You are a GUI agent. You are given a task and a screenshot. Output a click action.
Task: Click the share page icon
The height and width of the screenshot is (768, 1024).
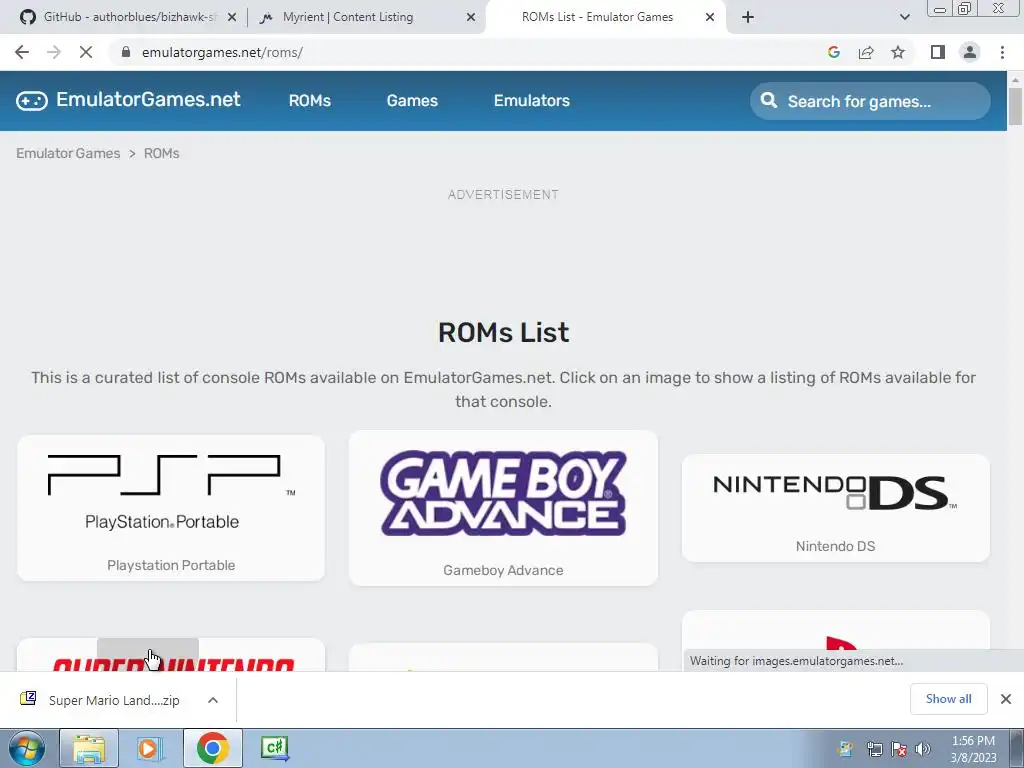[866, 52]
